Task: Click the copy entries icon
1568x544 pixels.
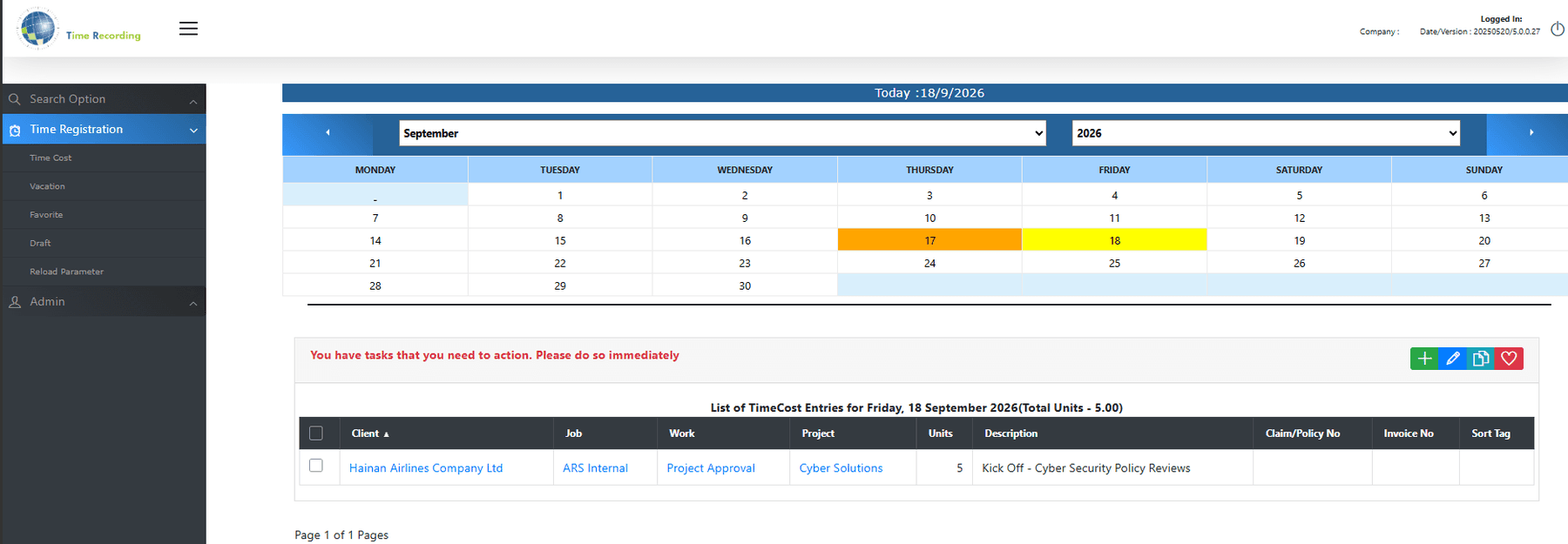Action: (x=1481, y=359)
